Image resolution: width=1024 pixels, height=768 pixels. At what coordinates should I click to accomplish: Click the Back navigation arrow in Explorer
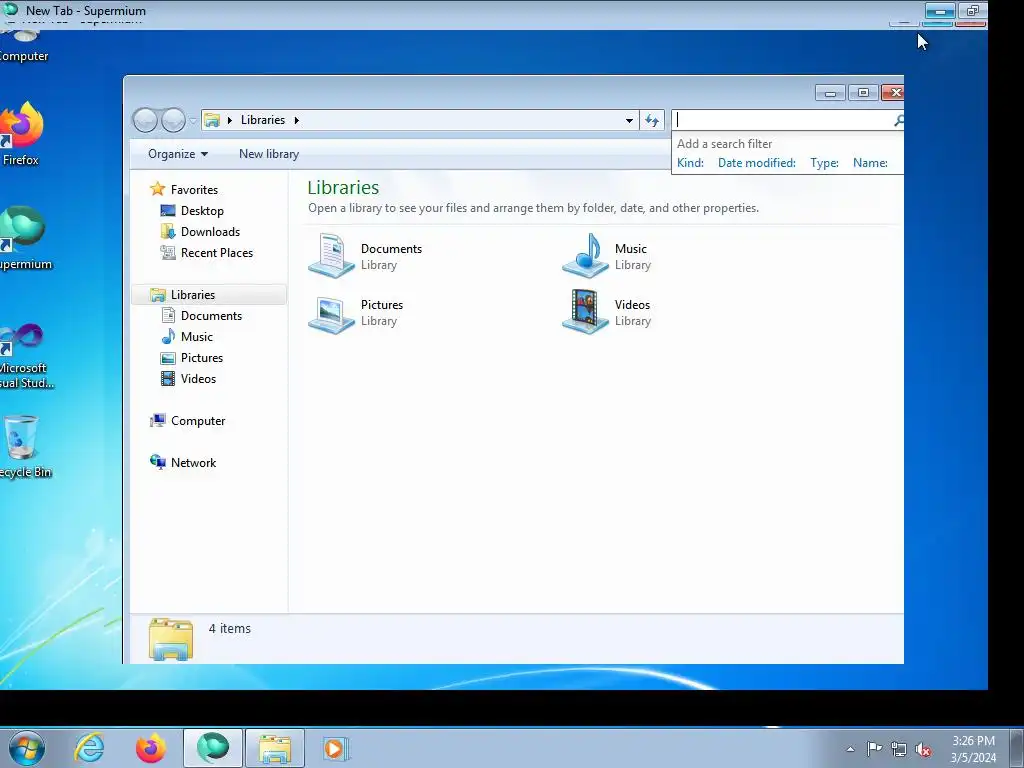[146, 120]
